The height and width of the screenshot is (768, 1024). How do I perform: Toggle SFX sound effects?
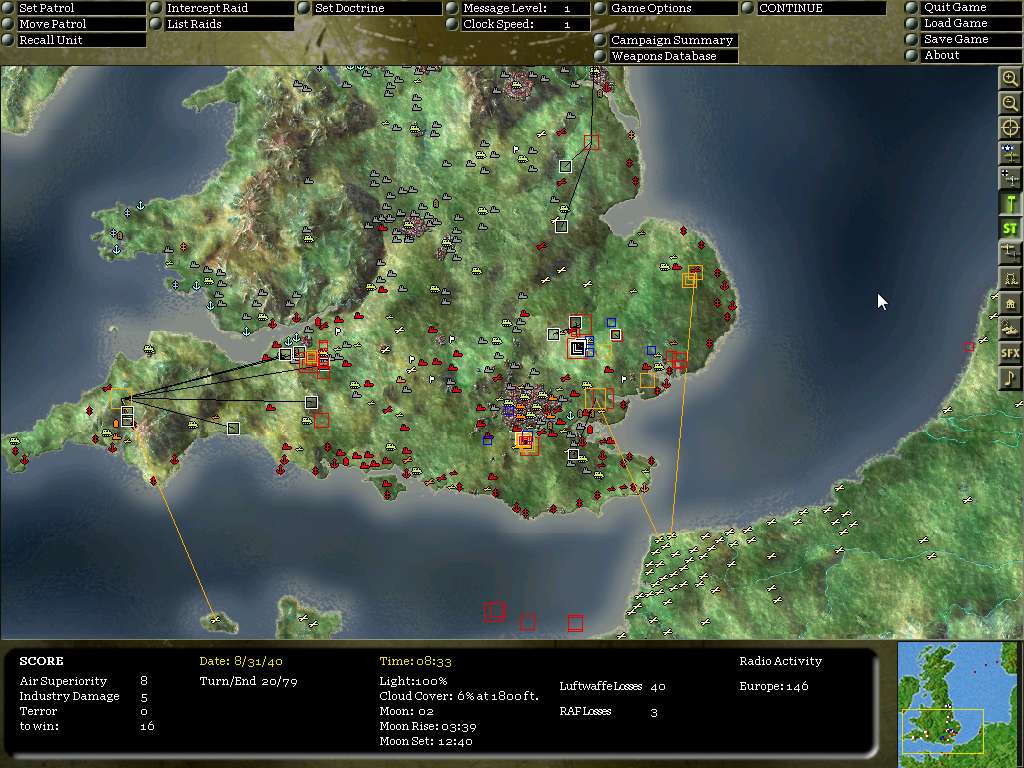click(1010, 353)
